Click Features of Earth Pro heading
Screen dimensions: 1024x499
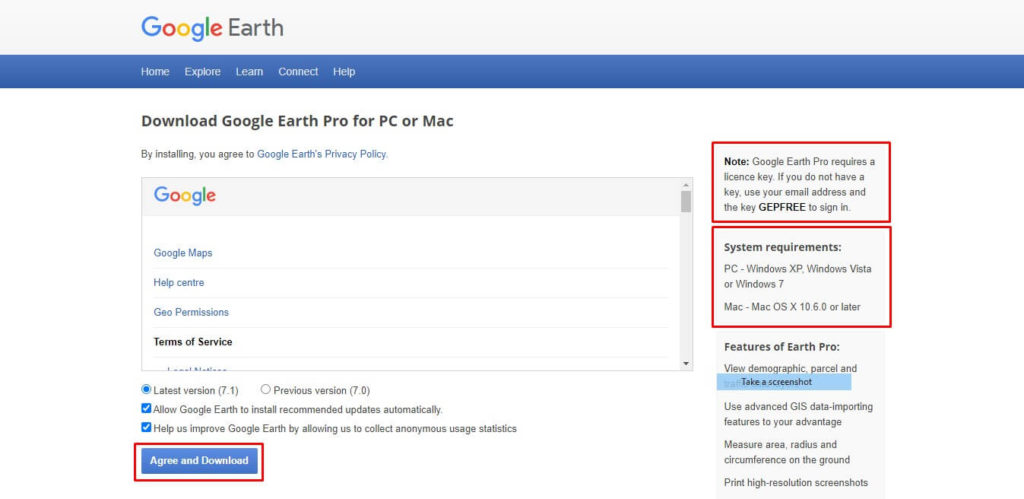pos(782,347)
